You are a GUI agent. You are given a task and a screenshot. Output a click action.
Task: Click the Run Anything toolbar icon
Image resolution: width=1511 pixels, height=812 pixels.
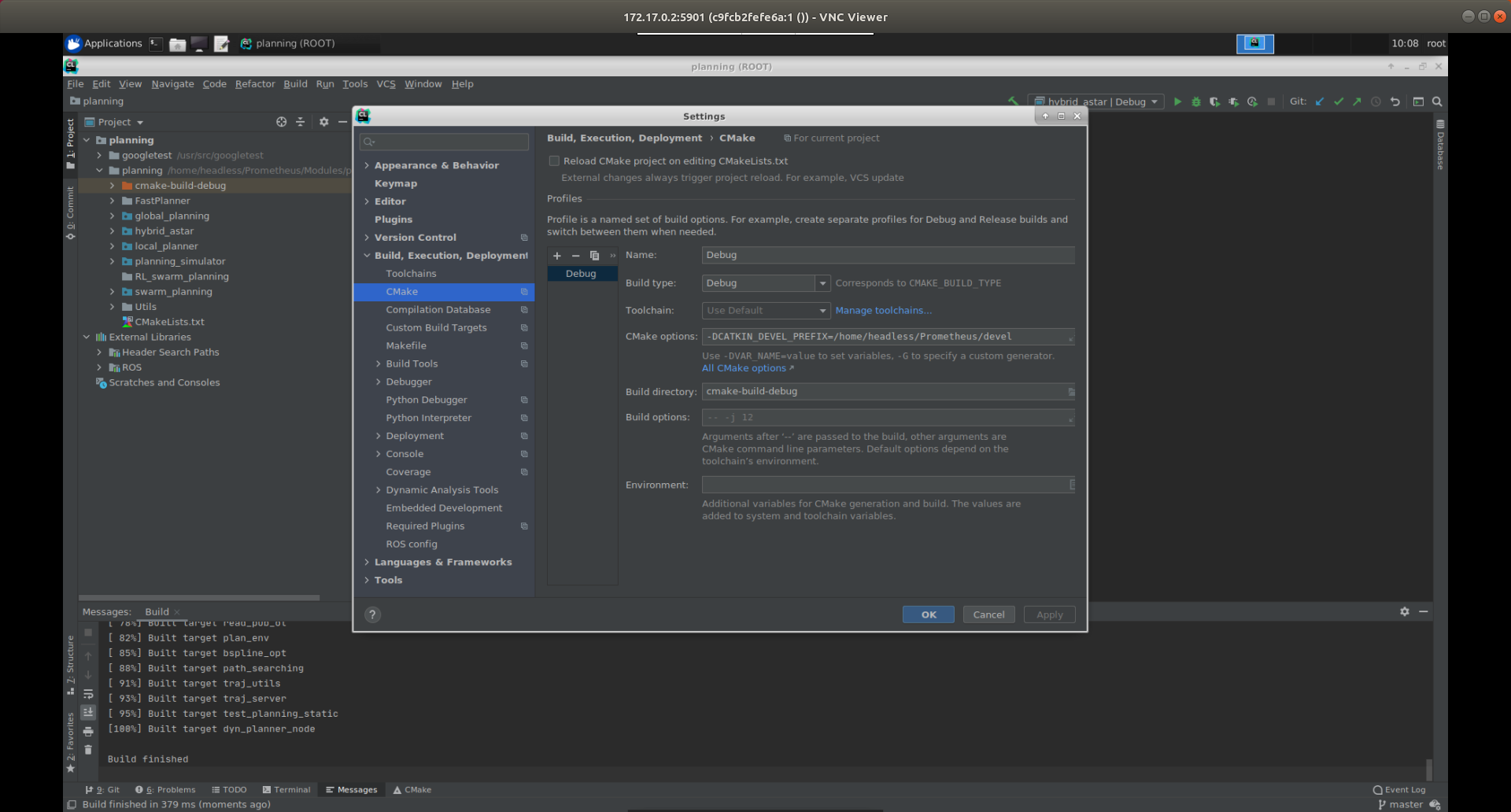(1418, 101)
